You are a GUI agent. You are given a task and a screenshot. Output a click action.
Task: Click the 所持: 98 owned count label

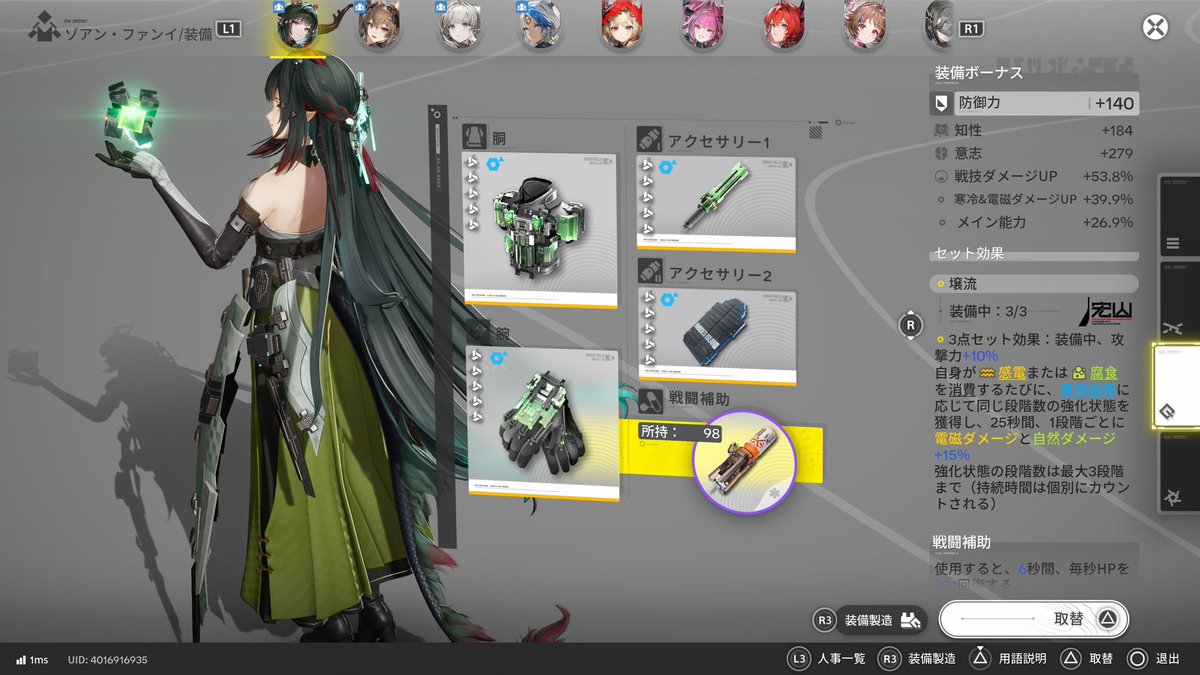point(680,432)
